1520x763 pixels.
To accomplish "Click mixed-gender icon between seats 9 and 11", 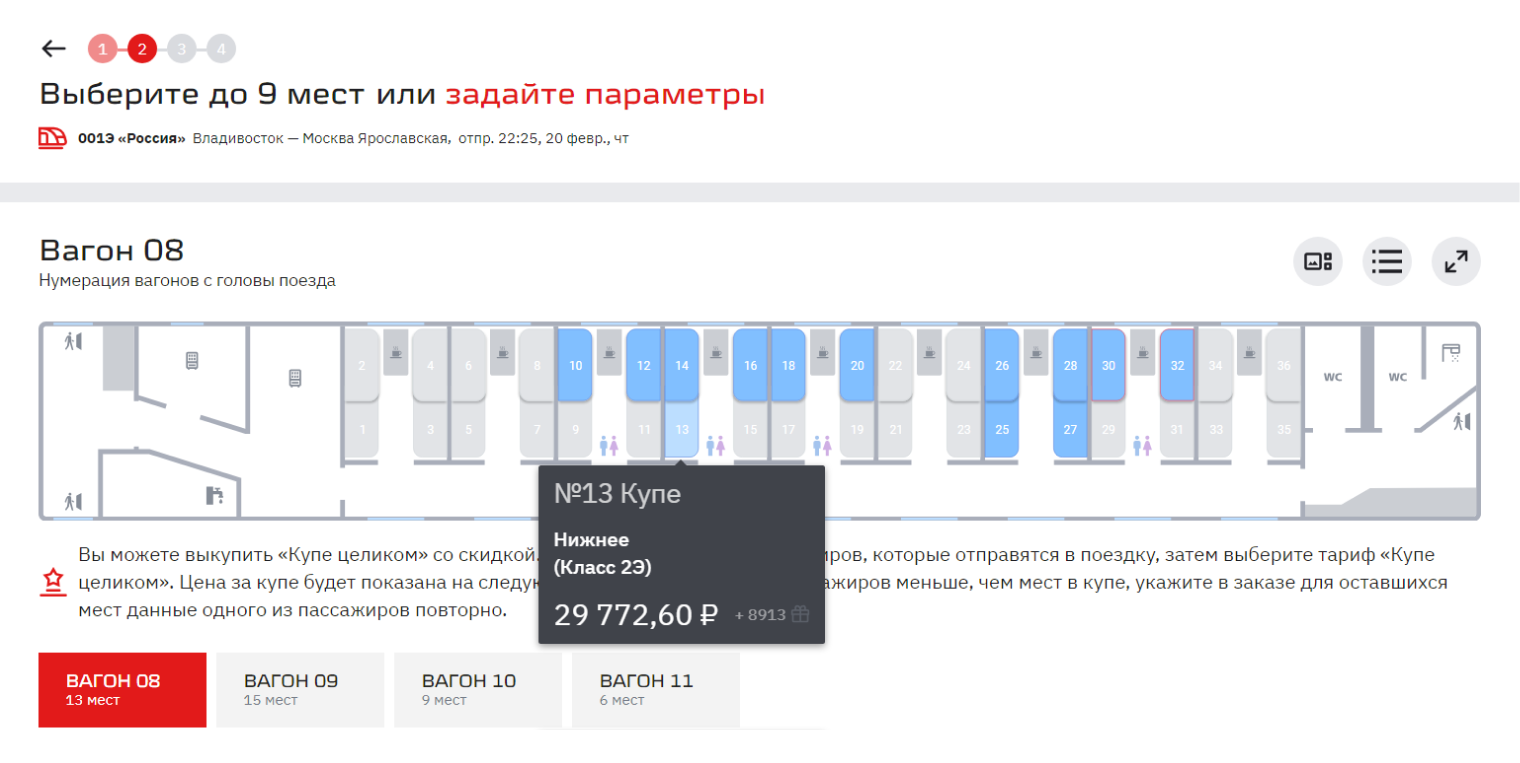I will (x=609, y=445).
